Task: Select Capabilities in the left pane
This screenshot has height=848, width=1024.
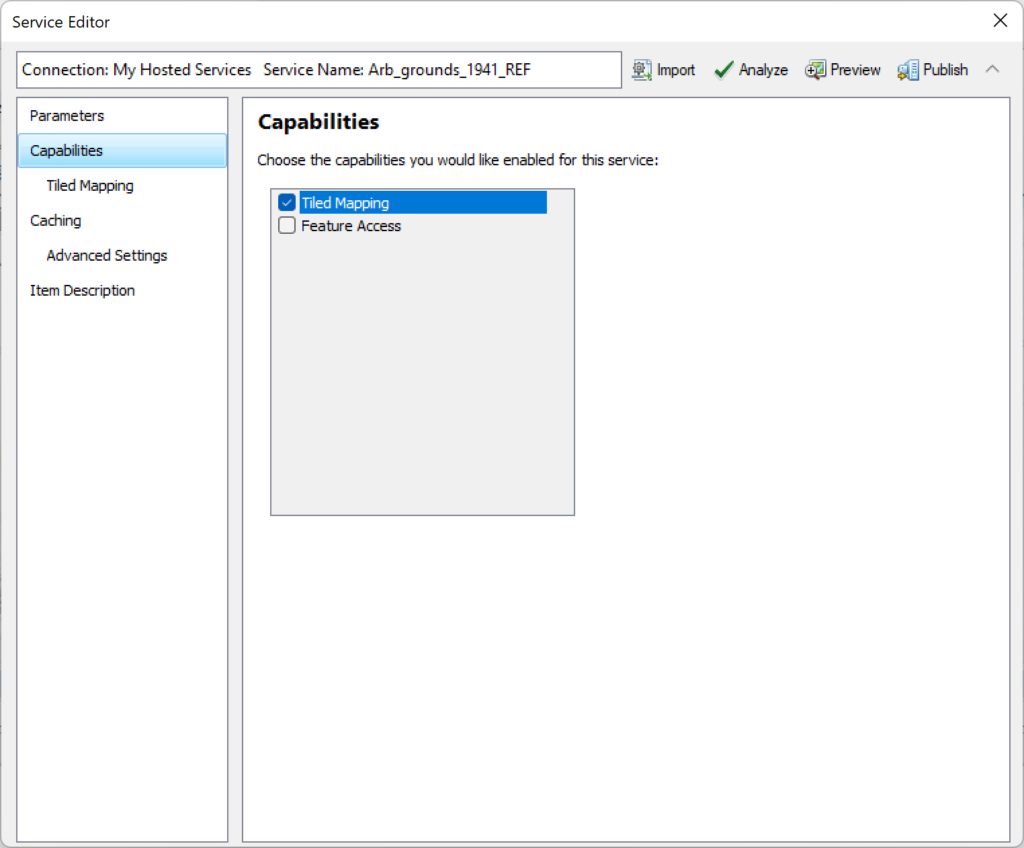Action: click(66, 151)
